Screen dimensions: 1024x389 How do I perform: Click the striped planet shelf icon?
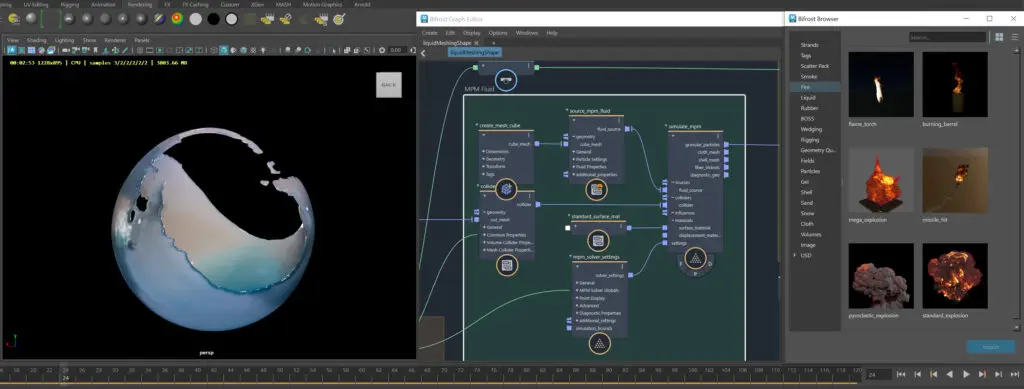tap(159, 19)
